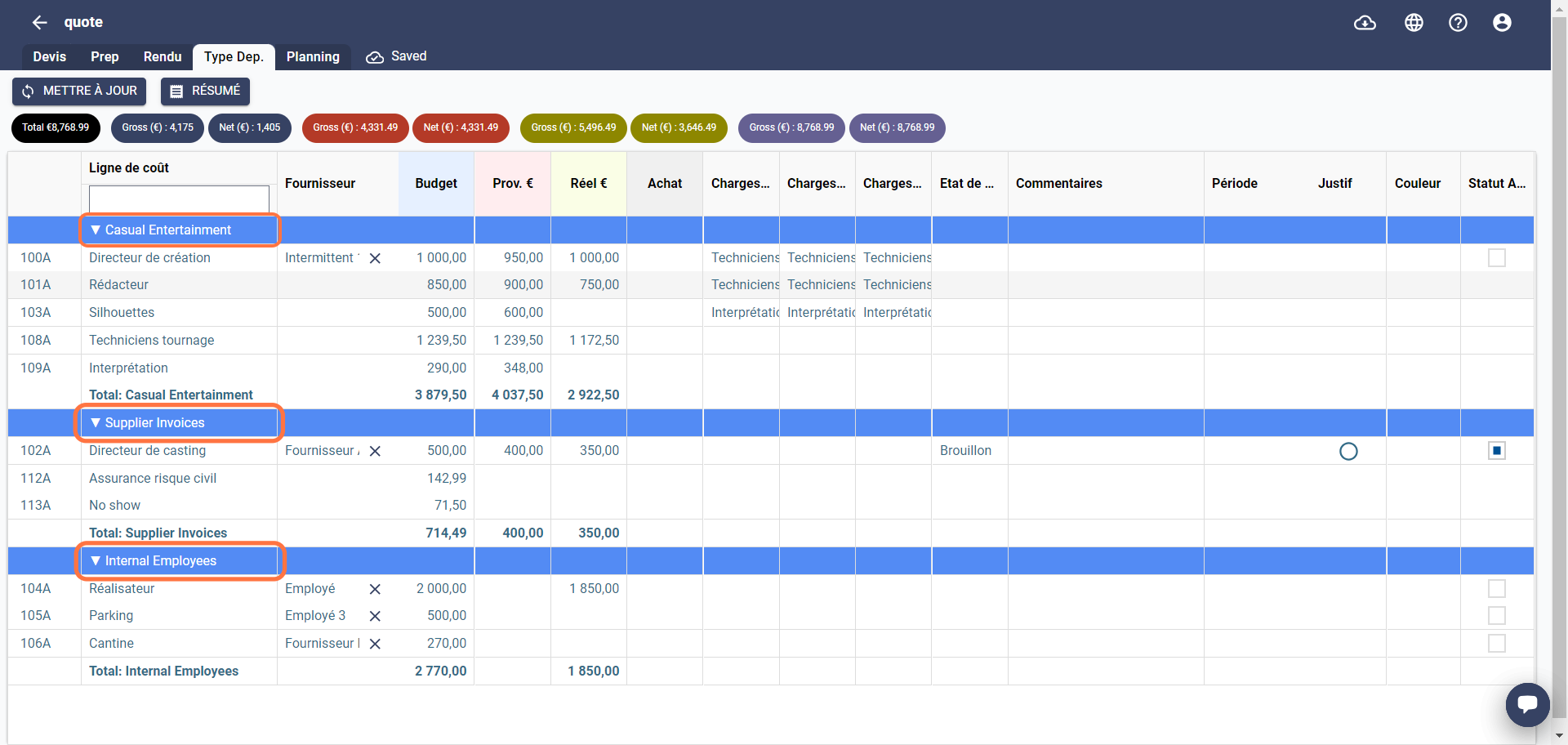The height and width of the screenshot is (745, 1568).
Task: Open the user account icon
Action: [x=1502, y=23]
